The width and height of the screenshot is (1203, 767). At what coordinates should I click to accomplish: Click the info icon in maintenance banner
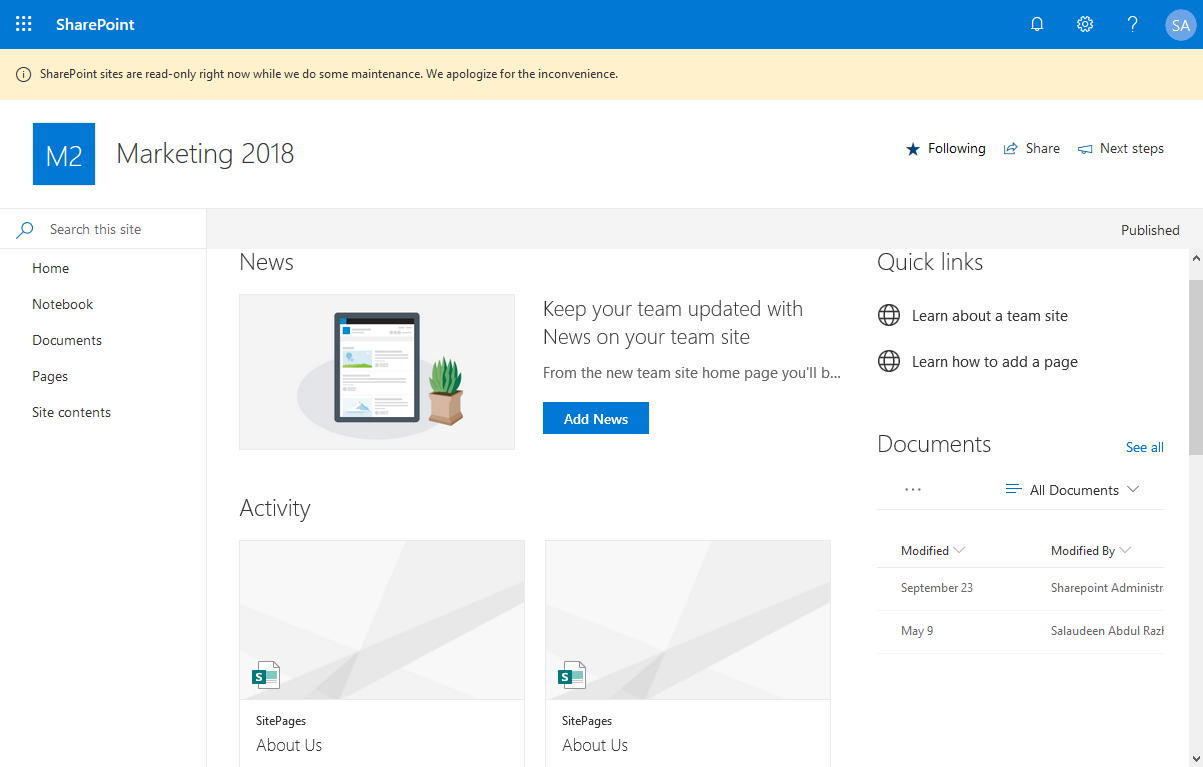tap(24, 74)
